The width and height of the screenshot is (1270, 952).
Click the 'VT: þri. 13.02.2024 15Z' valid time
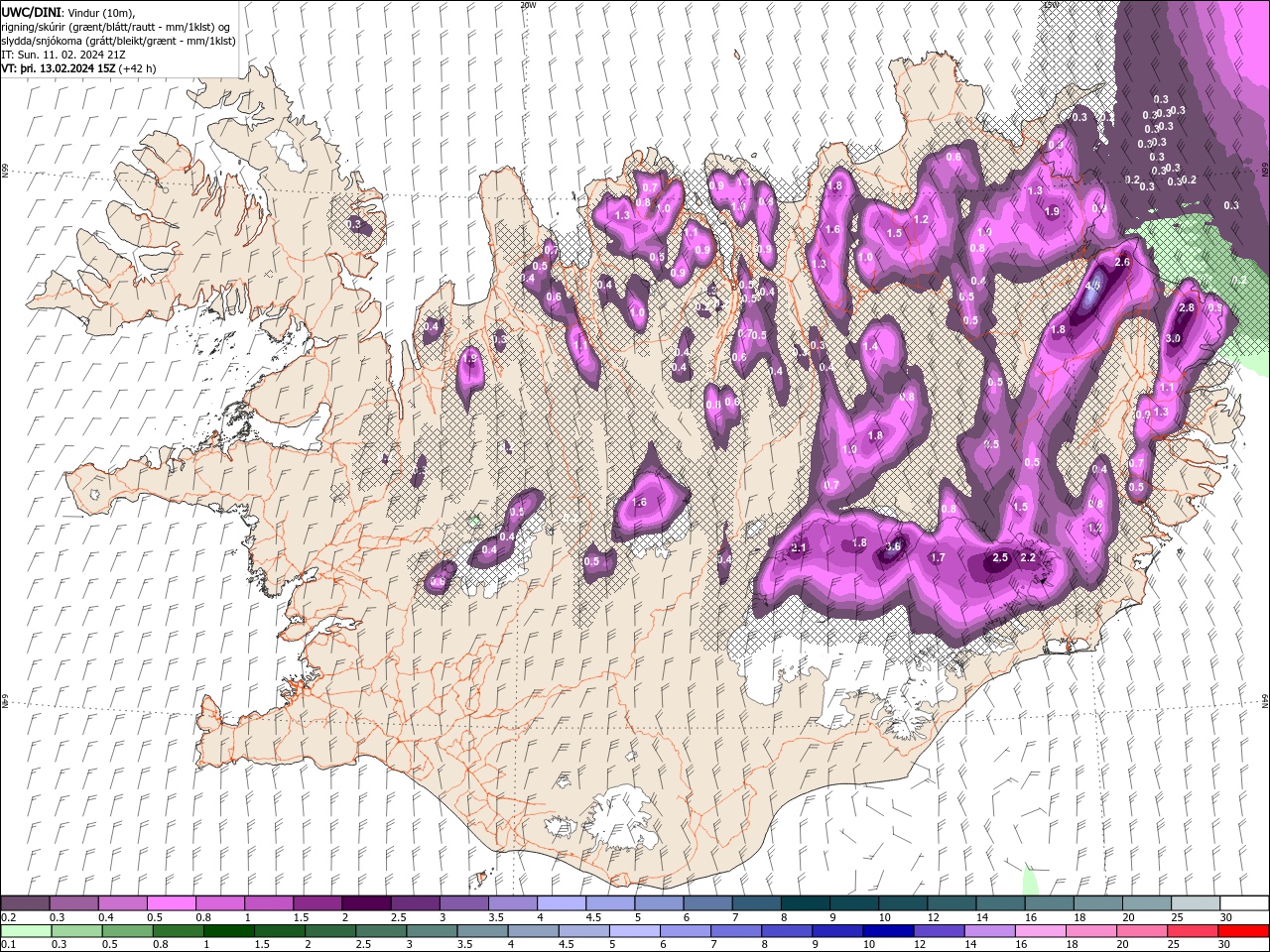tap(59, 68)
